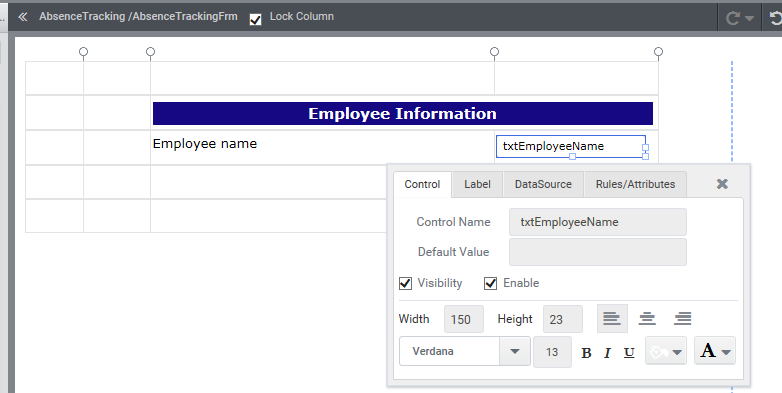The image size is (782, 393).
Task: Toggle the Visibility checkbox
Action: (x=405, y=283)
